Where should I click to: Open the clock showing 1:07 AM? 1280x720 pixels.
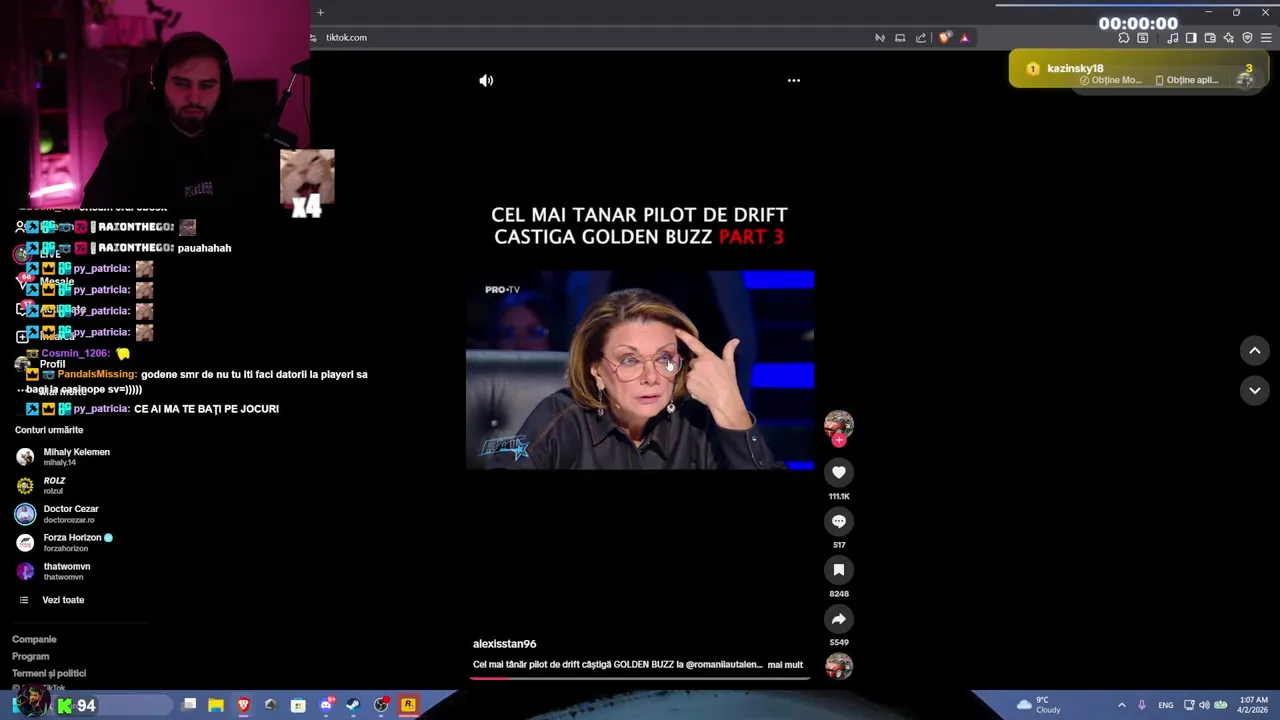[1253, 705]
